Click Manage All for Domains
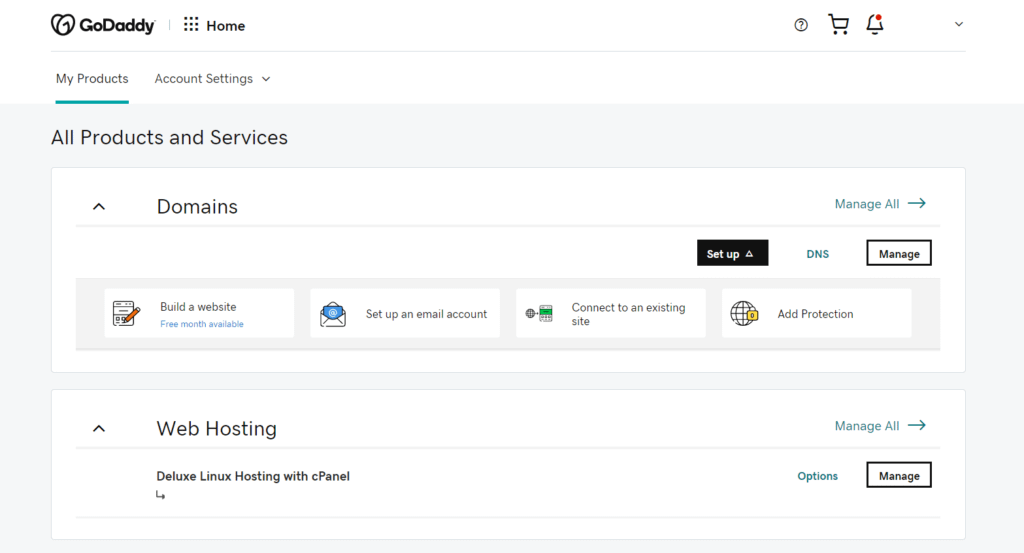 tap(880, 204)
